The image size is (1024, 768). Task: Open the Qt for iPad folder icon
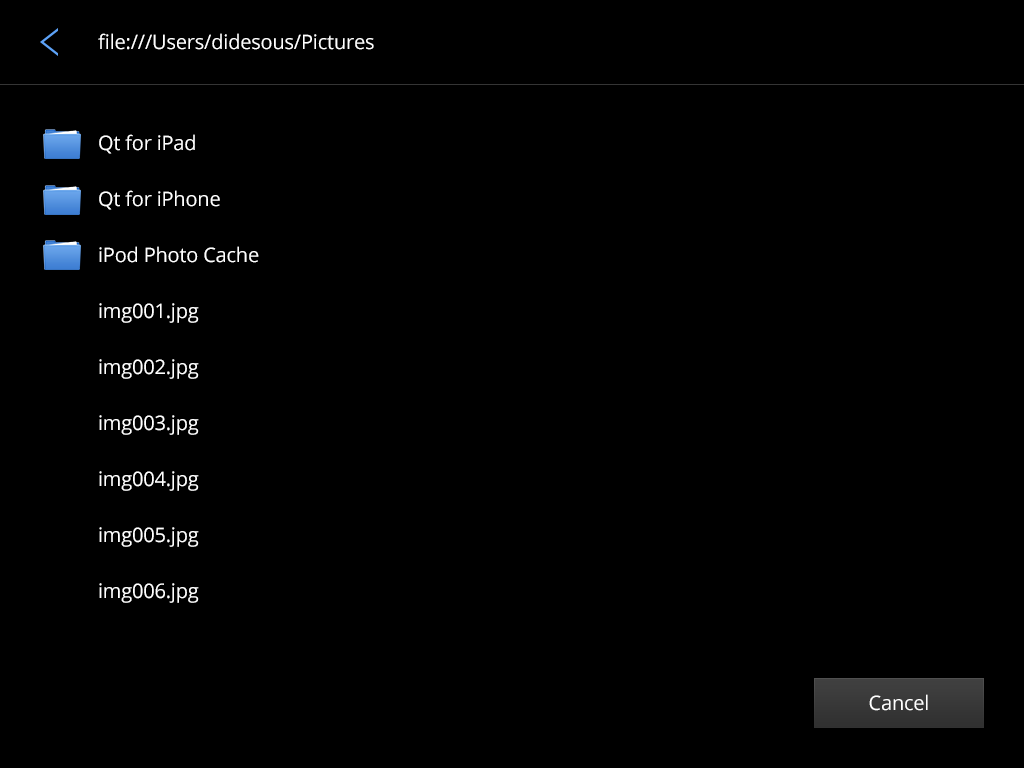coord(62,144)
